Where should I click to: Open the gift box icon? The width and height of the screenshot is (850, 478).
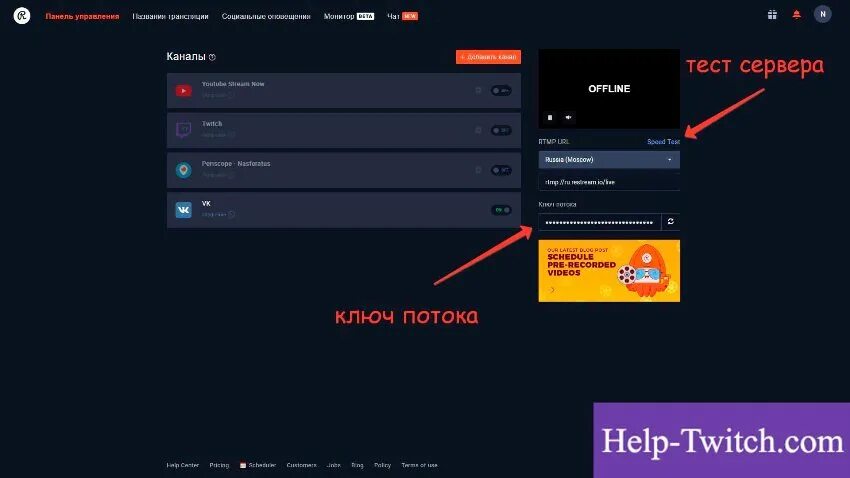click(x=772, y=15)
